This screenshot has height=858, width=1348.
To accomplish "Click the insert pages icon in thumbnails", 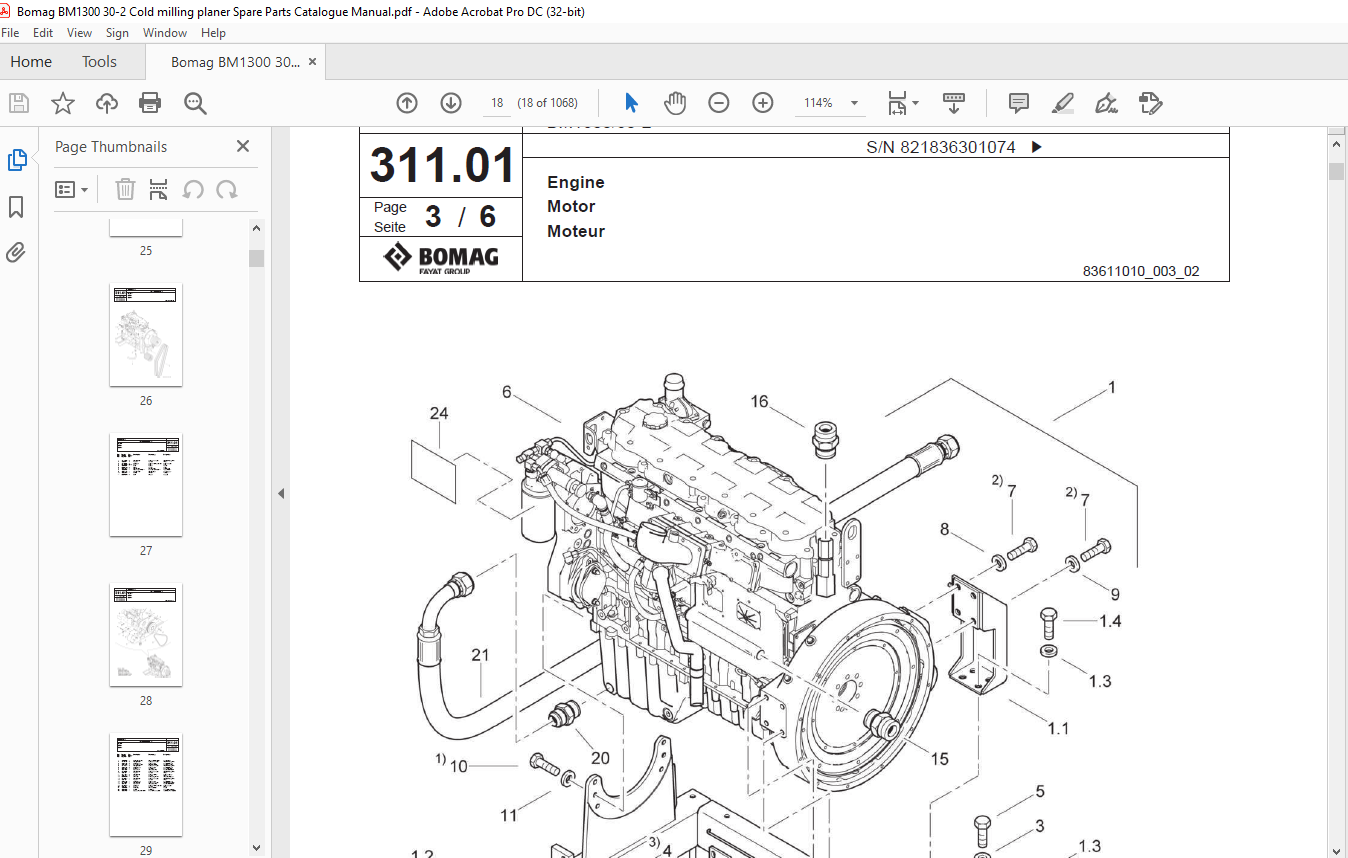I will tap(158, 189).
